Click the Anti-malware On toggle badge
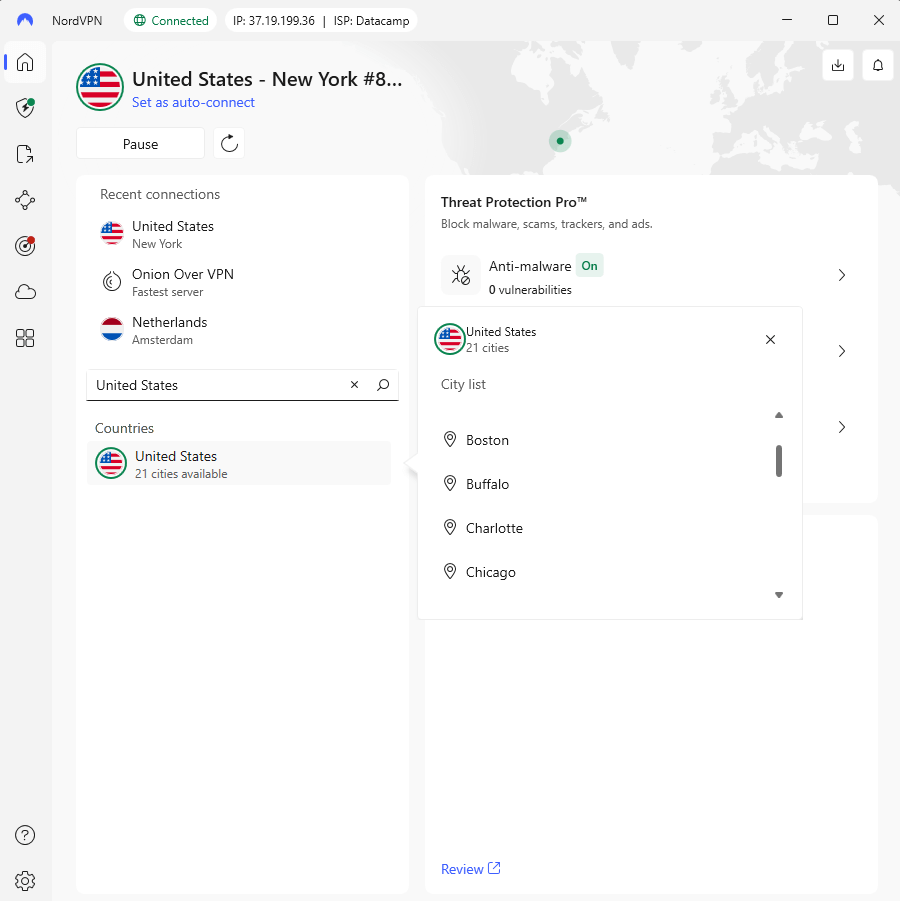The width and height of the screenshot is (900, 901). click(x=589, y=266)
